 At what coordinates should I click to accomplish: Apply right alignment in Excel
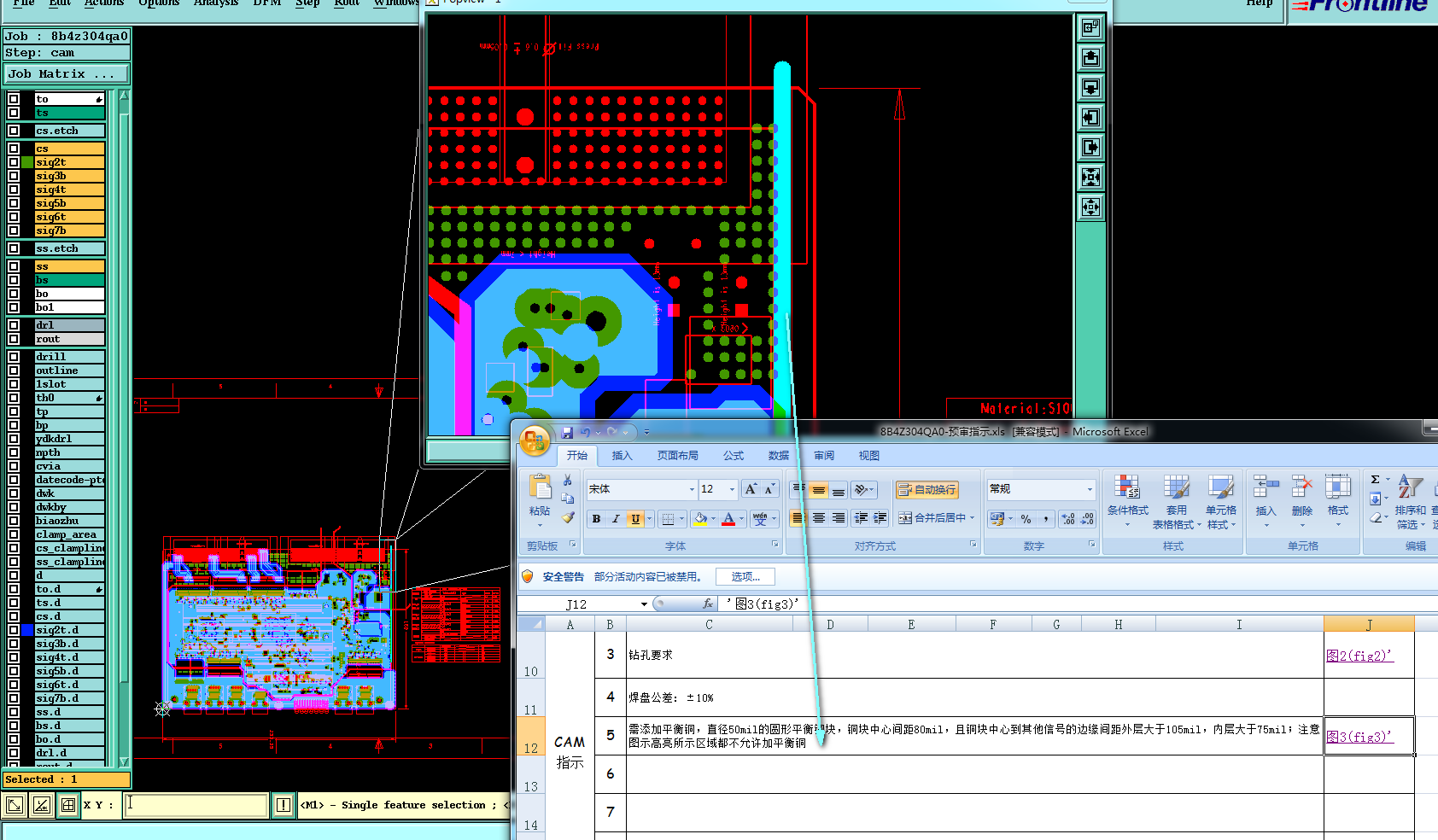click(x=839, y=518)
